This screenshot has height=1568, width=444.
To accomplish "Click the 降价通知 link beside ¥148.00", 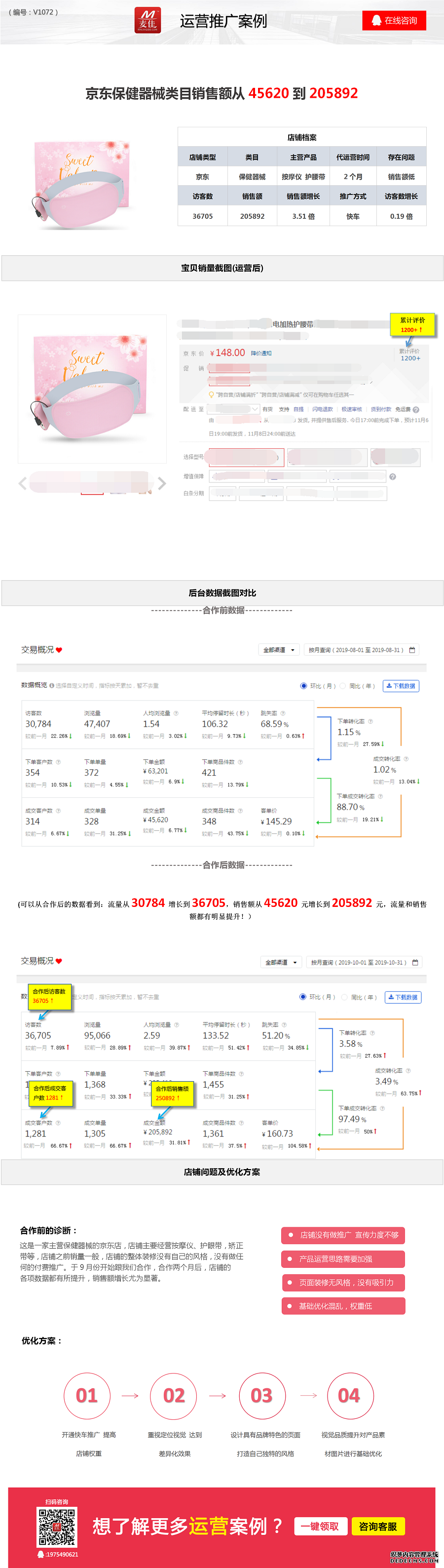I will click(261, 353).
